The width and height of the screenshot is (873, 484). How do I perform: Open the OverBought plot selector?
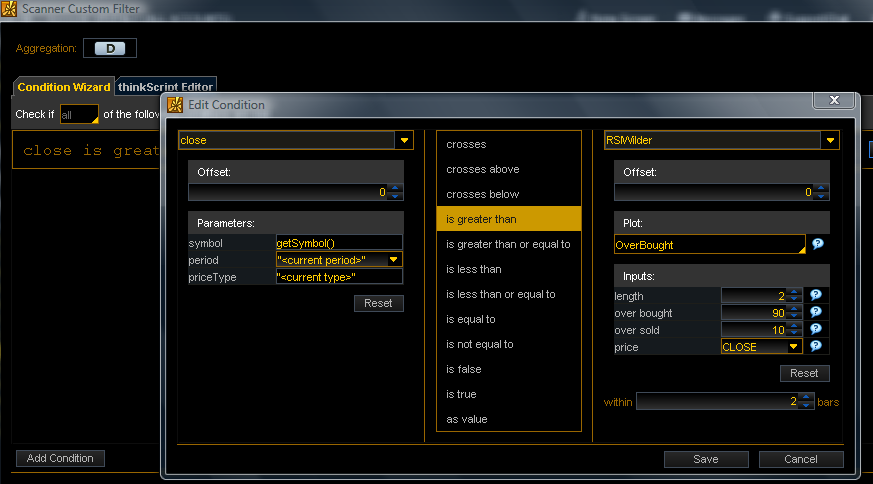tap(710, 245)
